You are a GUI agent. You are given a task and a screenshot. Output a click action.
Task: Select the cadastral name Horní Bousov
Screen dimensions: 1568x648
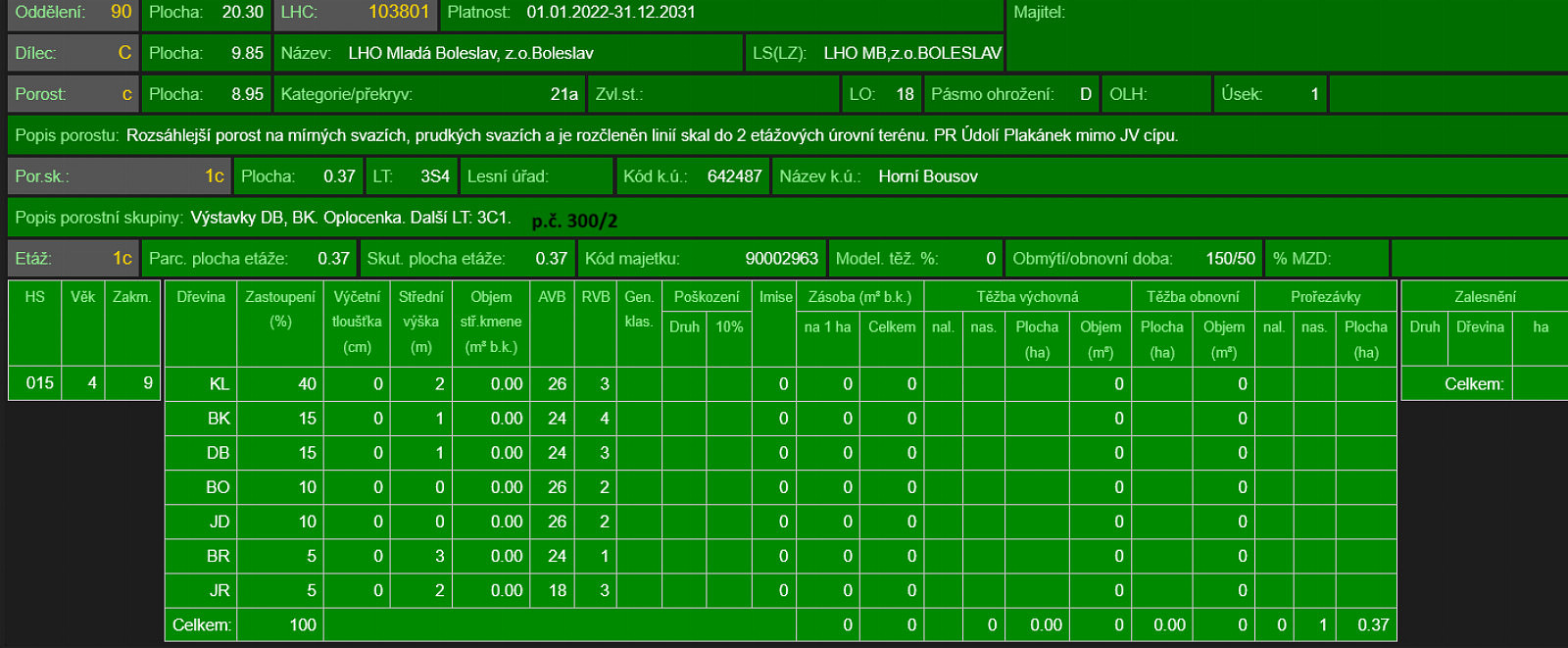[928, 176]
